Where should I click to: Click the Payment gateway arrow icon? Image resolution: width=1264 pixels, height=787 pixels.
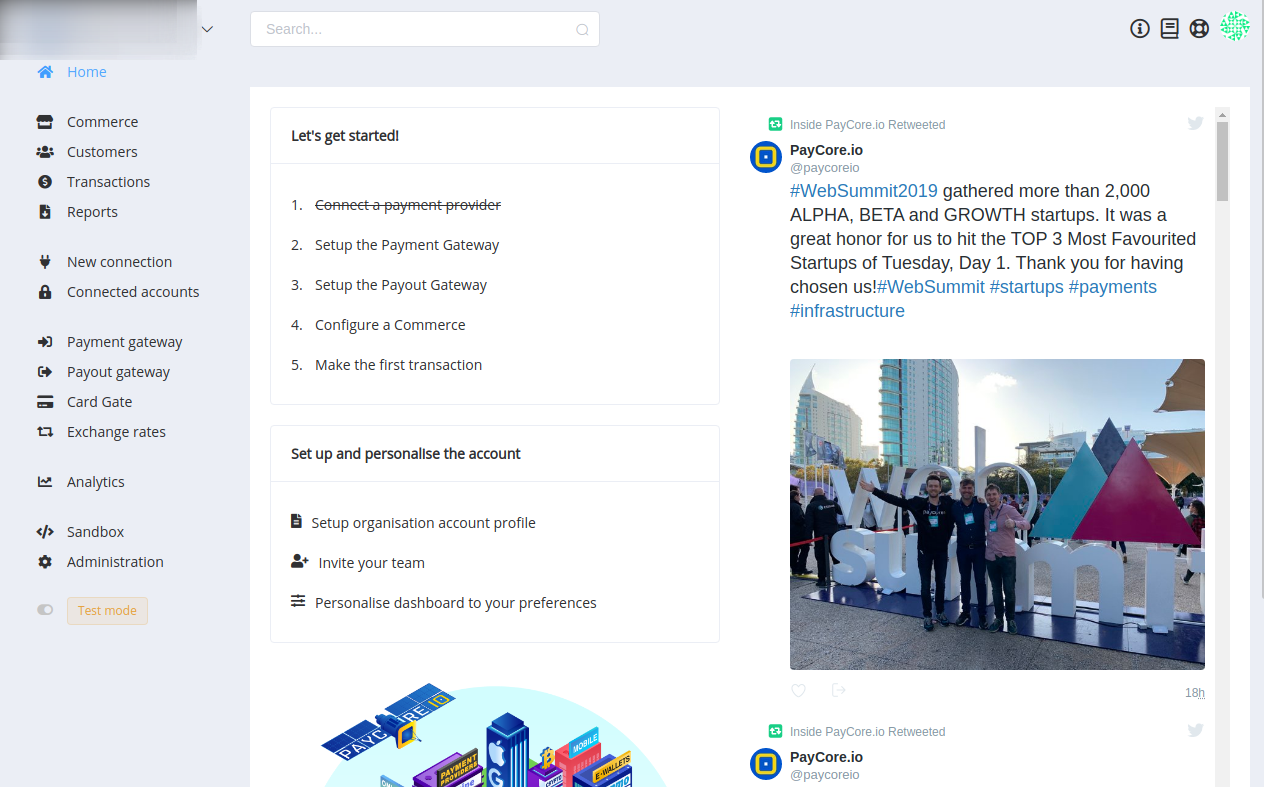45,342
